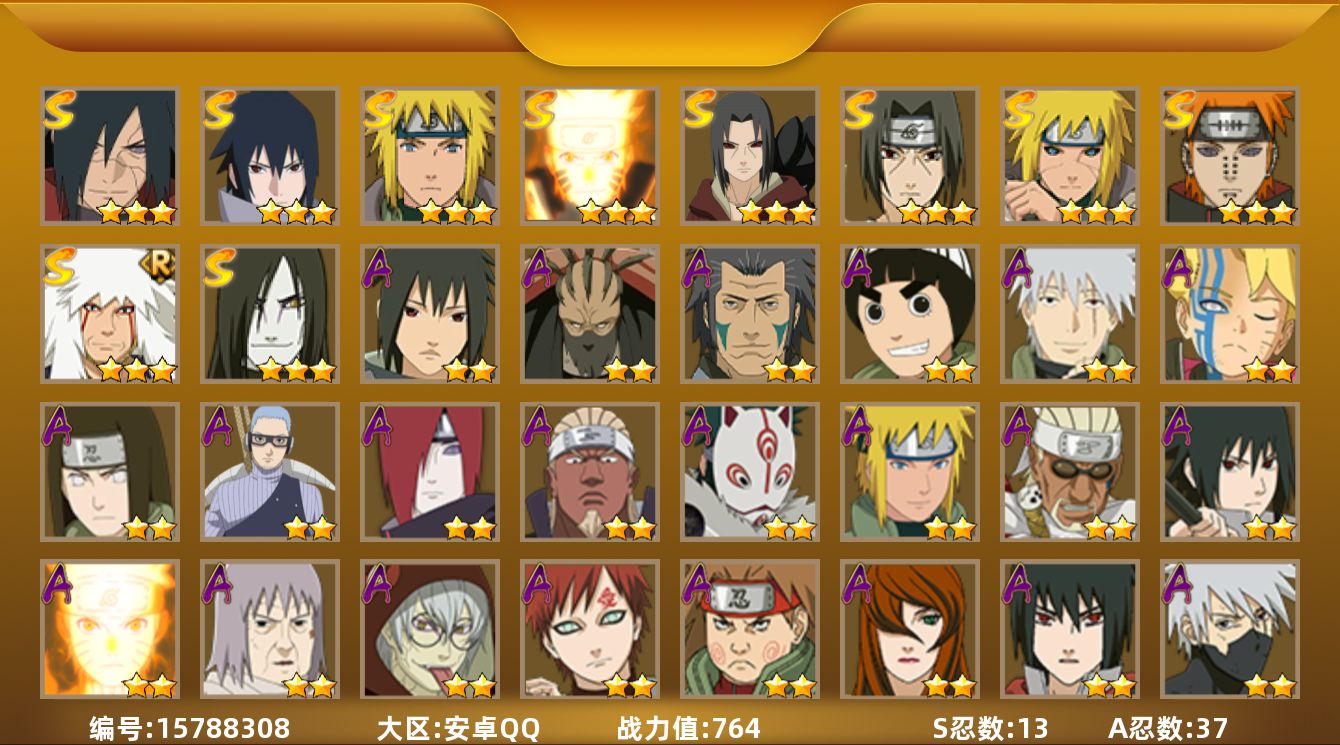Click the 大区:安卓QQ server label
Image resolution: width=1340 pixels, height=745 pixels.
(x=458, y=728)
